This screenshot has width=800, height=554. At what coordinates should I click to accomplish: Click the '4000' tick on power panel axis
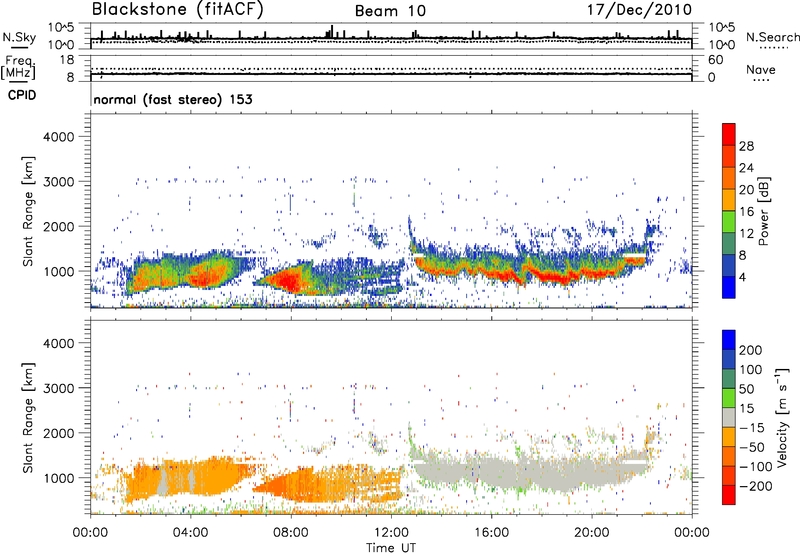pos(58,137)
